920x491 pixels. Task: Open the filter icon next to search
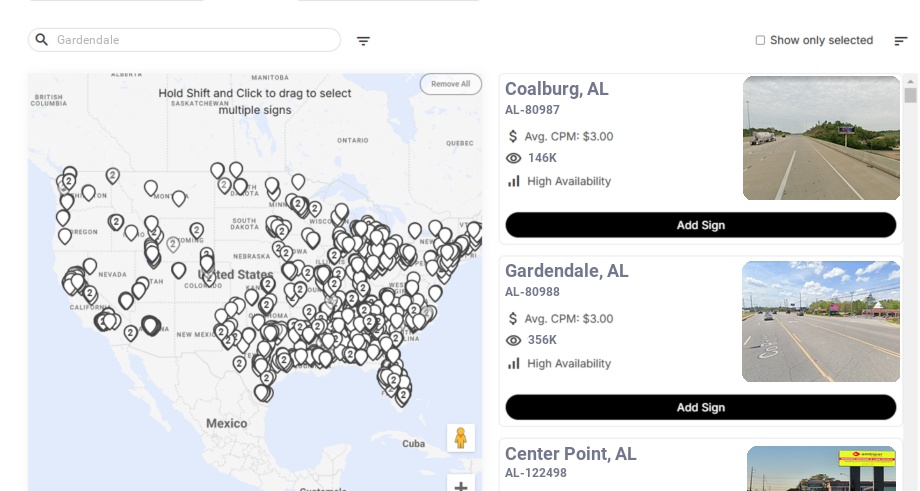[363, 41]
